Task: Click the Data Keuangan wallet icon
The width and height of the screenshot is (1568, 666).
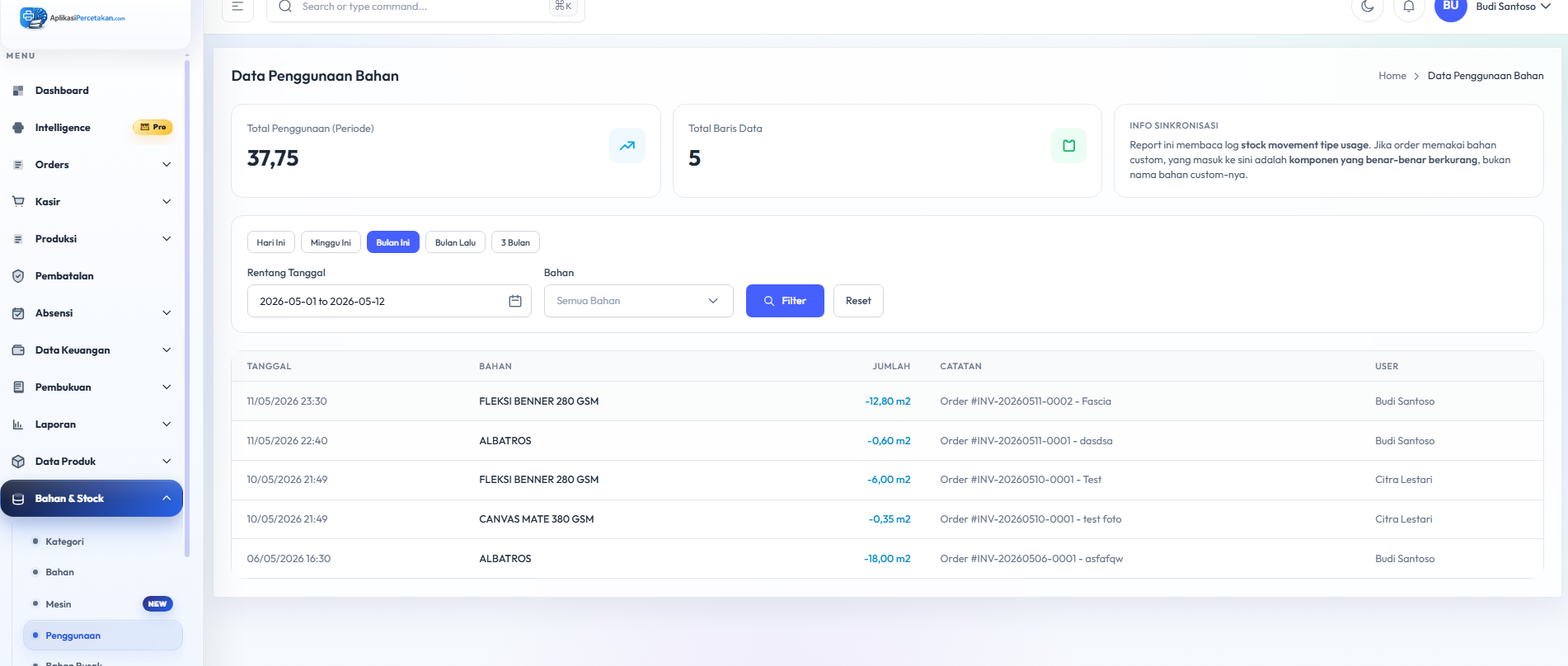Action: pyautogui.click(x=18, y=350)
